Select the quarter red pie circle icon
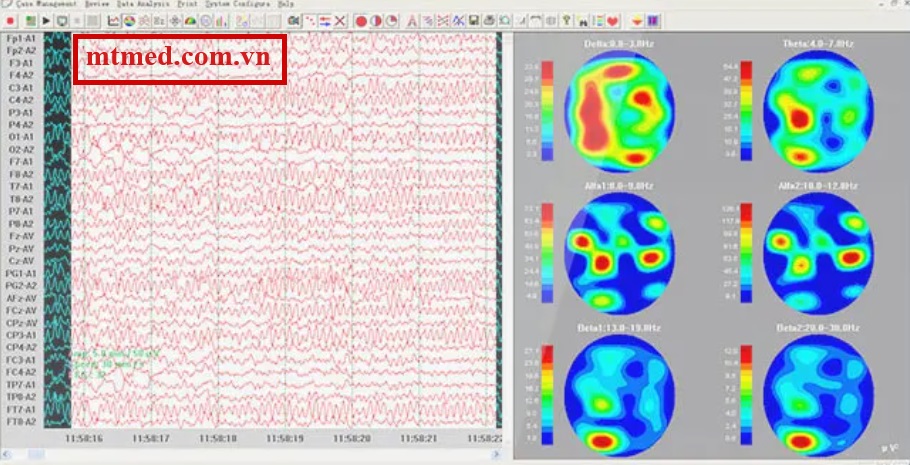The image size is (910, 465). click(x=392, y=21)
